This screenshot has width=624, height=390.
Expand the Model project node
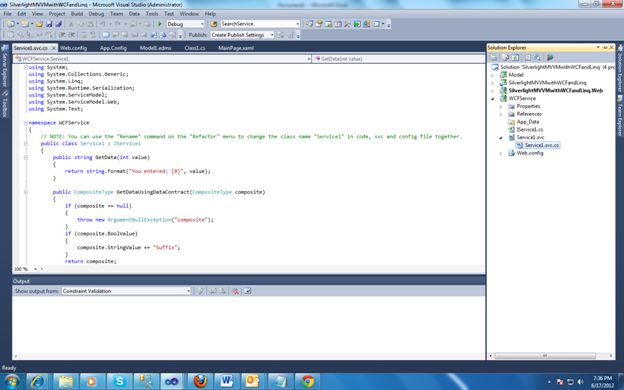click(x=493, y=75)
